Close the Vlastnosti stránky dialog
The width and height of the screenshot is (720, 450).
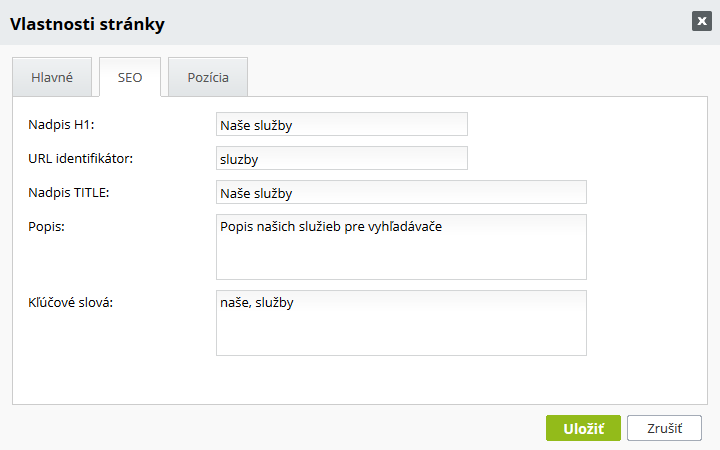[701, 21]
